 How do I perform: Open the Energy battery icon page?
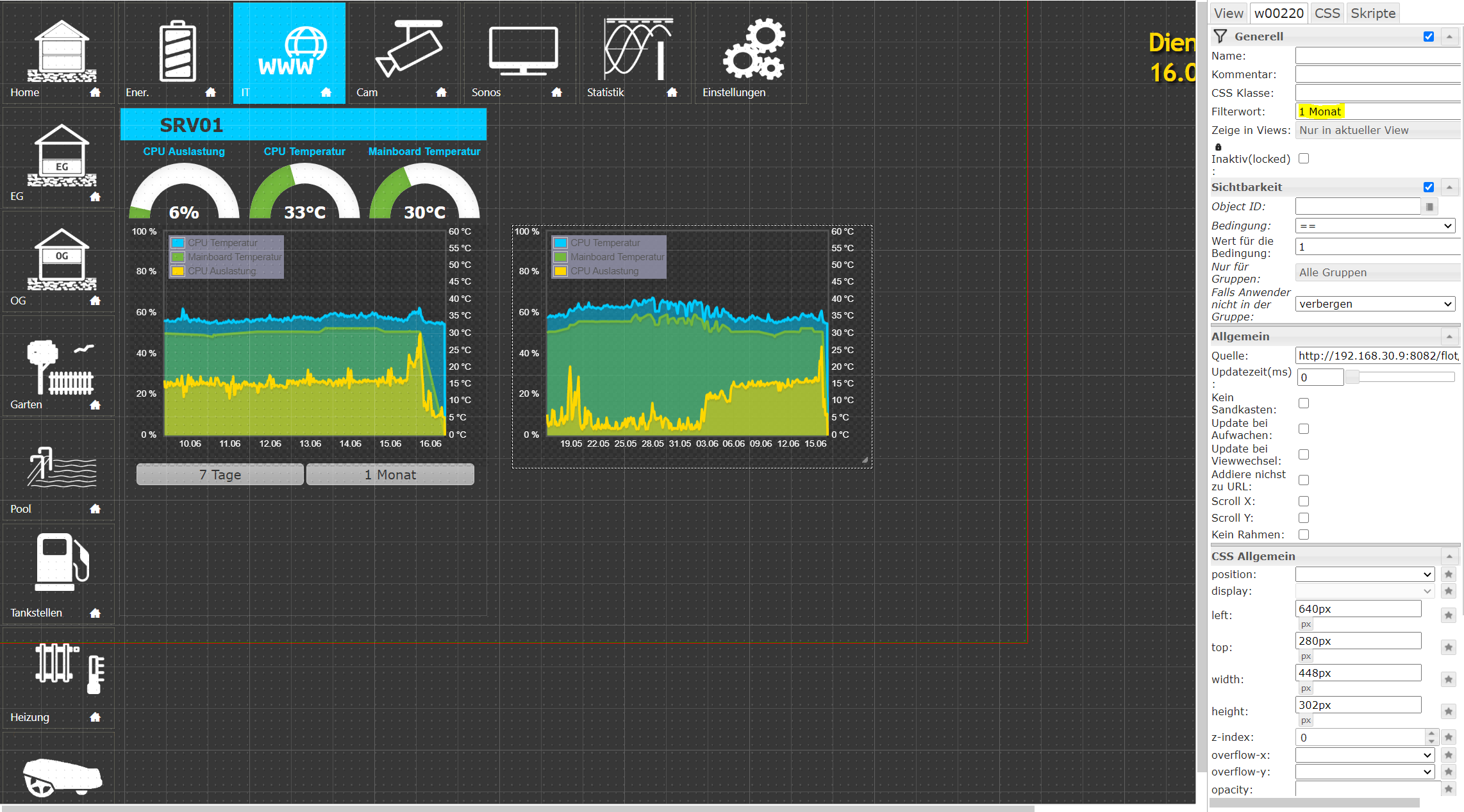tap(177, 51)
